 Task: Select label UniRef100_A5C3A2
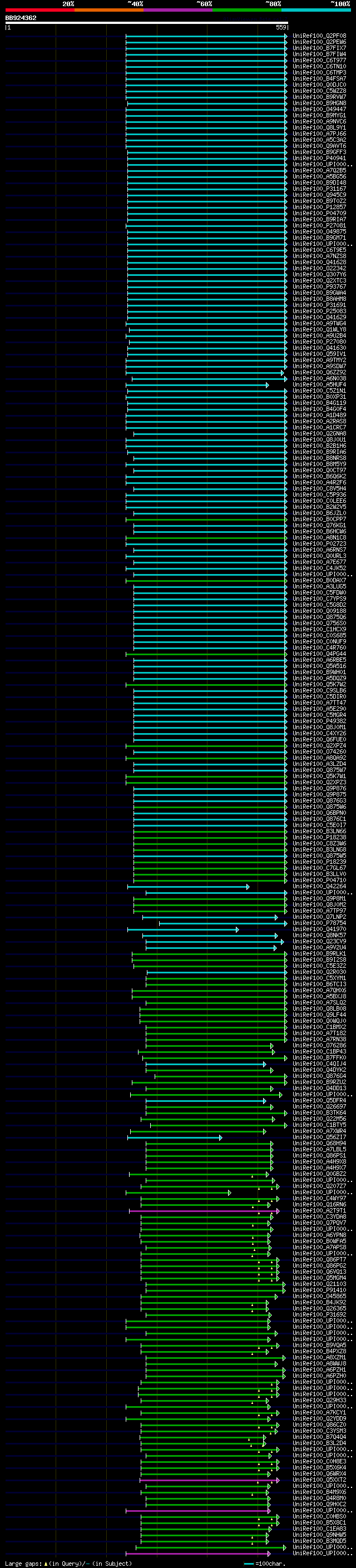tap(319, 140)
